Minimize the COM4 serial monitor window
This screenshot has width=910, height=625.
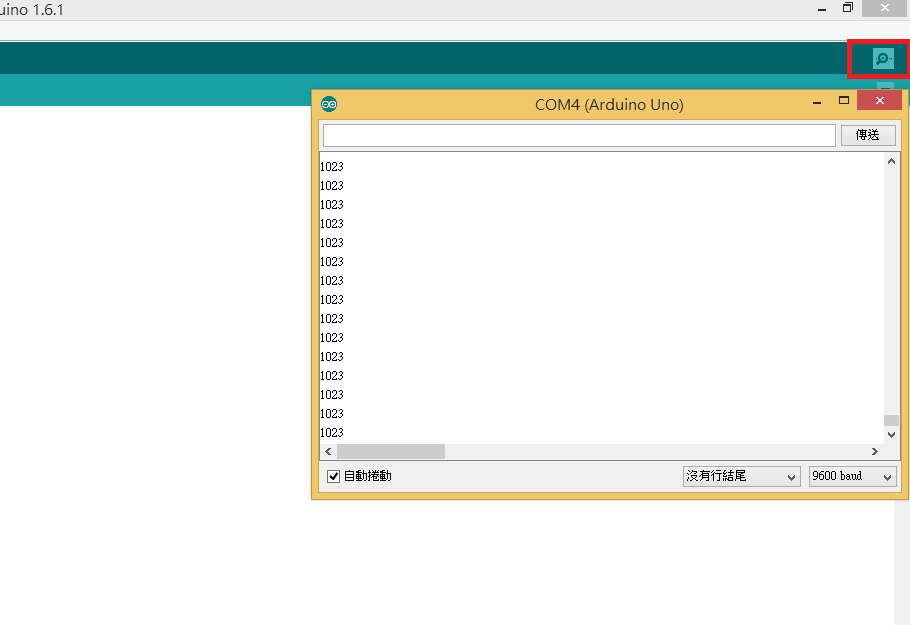point(817,102)
